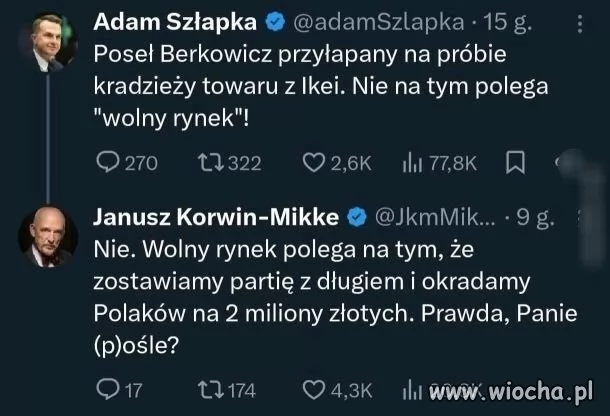Image resolution: width=610 pixels, height=416 pixels.
Task: Click the @JkmMik... handle
Action: [434, 217]
